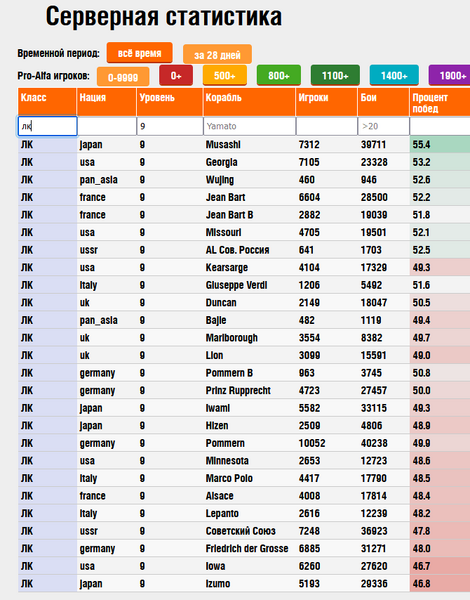Sort by Процент побед column header
Screen dimensions: 470x600
click(x=440, y=102)
